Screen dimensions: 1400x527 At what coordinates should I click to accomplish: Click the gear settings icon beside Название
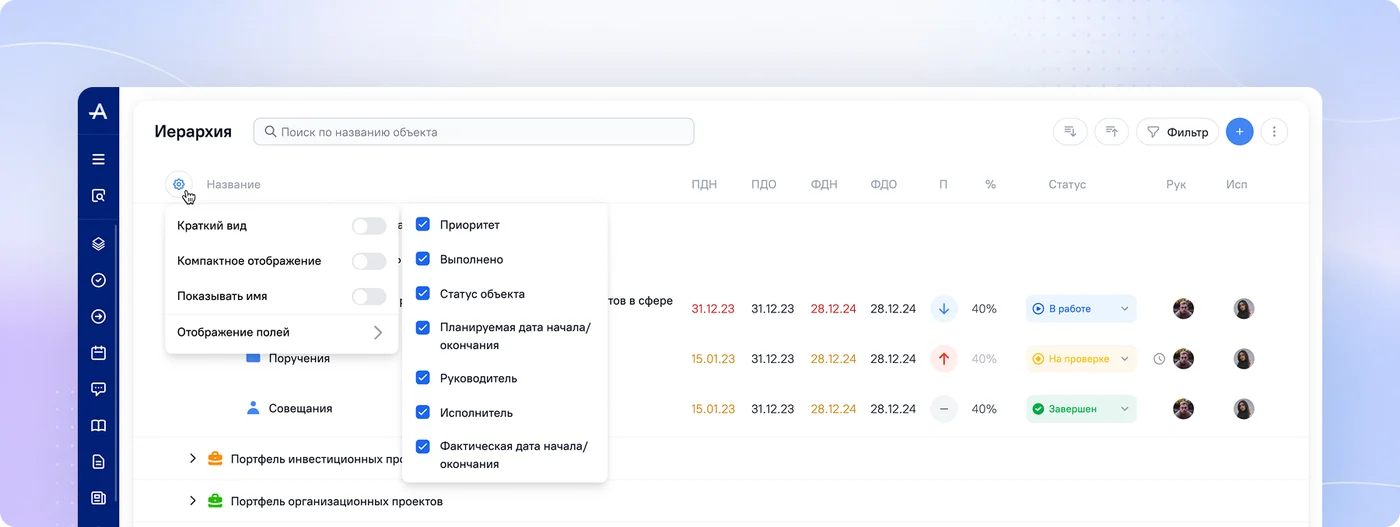(178, 184)
